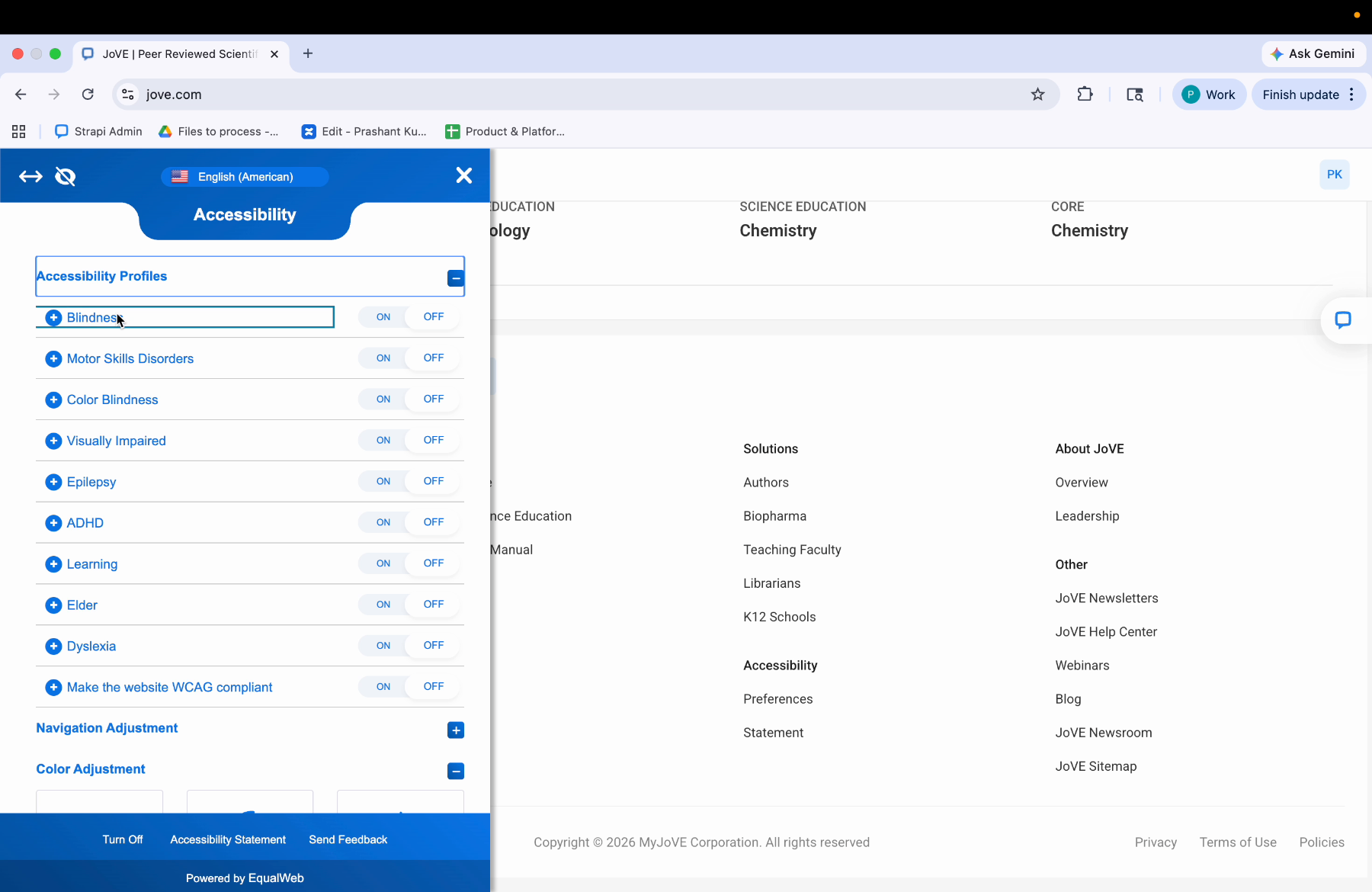Expand the Blindness profile details

pos(53,317)
